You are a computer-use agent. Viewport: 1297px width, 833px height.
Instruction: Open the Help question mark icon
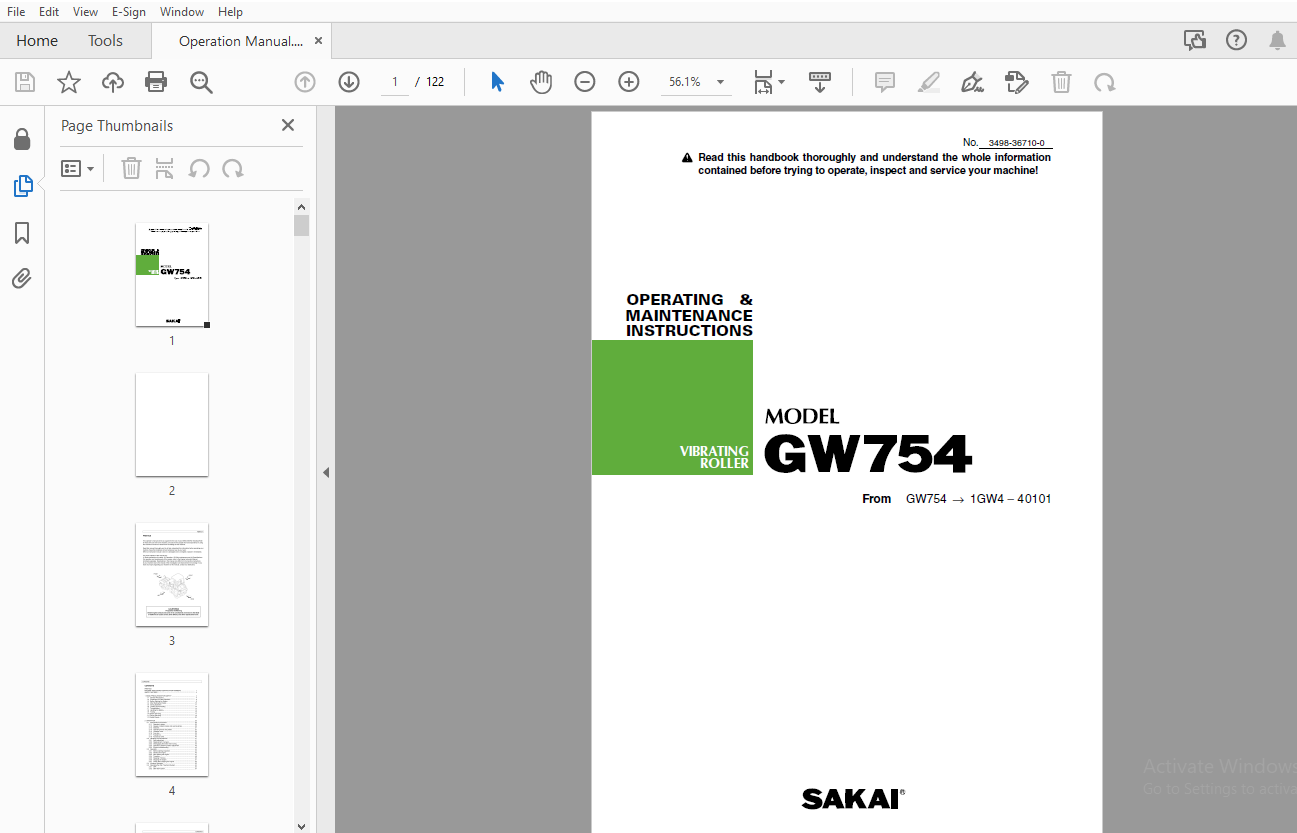(x=1237, y=40)
